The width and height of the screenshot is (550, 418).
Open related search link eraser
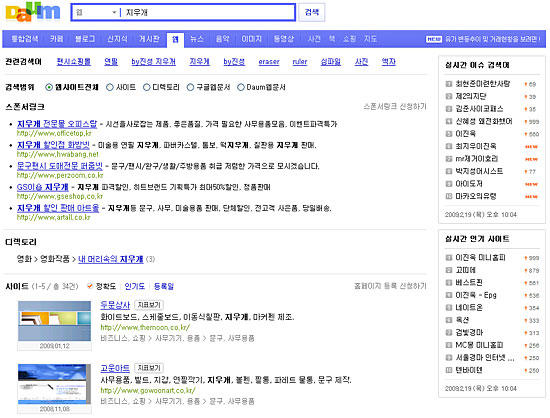pyautogui.click(x=269, y=62)
